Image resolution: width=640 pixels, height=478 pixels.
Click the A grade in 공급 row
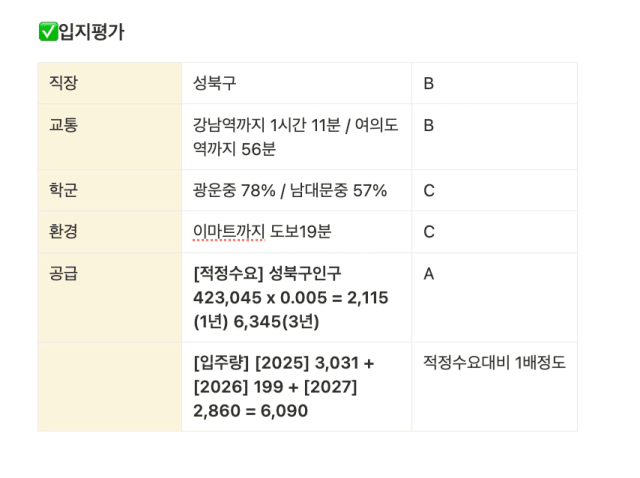pyautogui.click(x=429, y=274)
